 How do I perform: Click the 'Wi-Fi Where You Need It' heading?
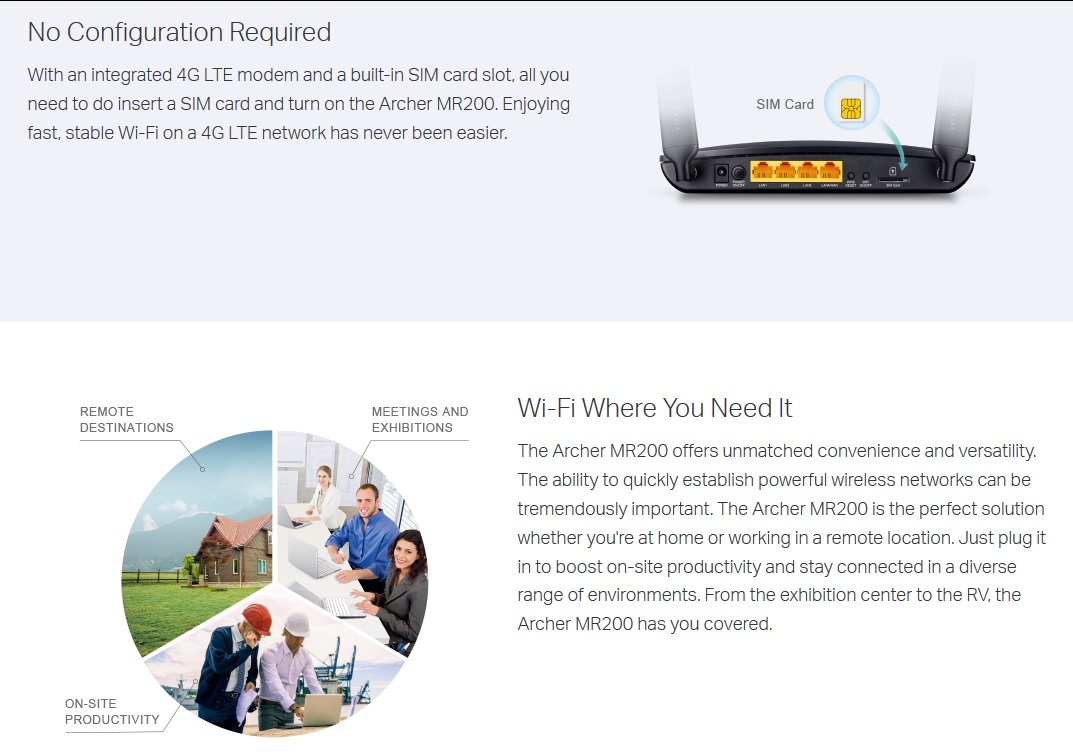[x=654, y=408]
